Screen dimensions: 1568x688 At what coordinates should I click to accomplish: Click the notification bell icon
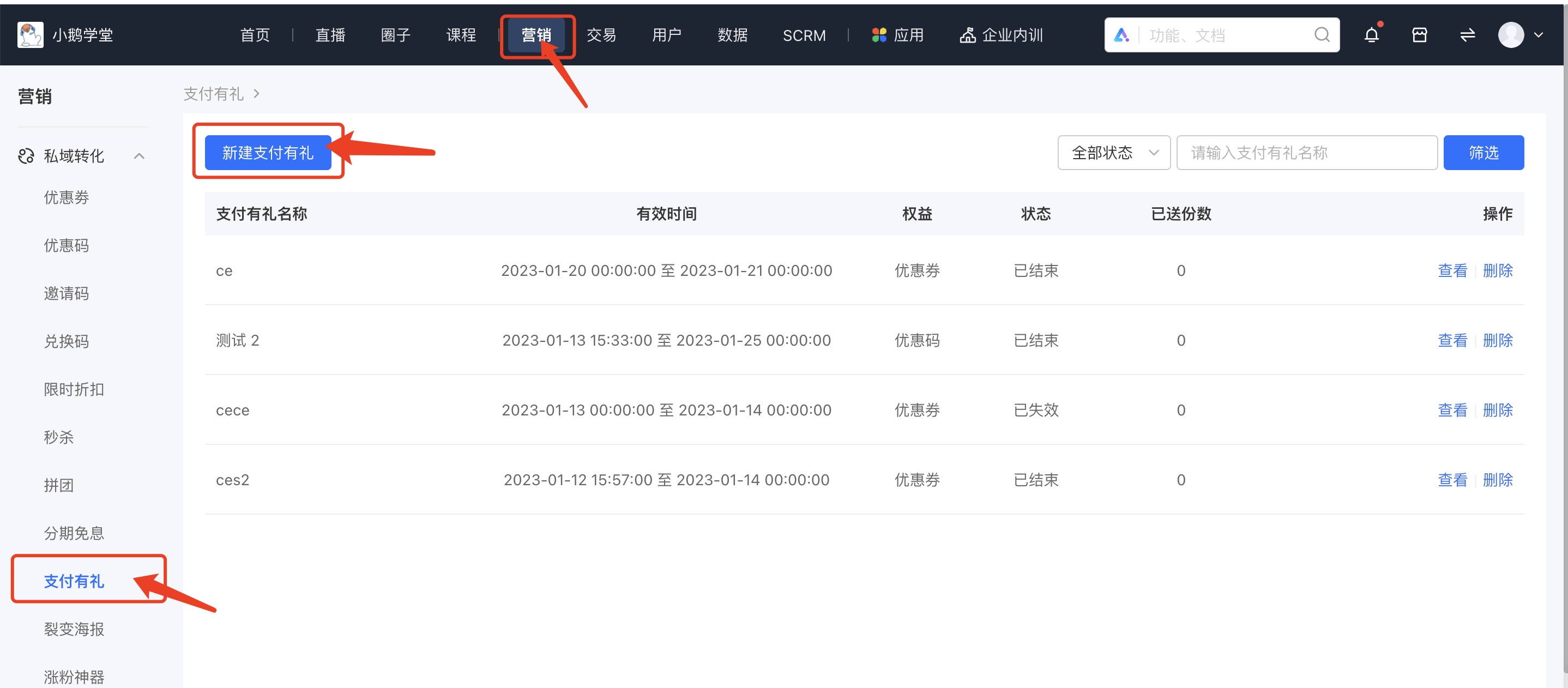[1371, 35]
